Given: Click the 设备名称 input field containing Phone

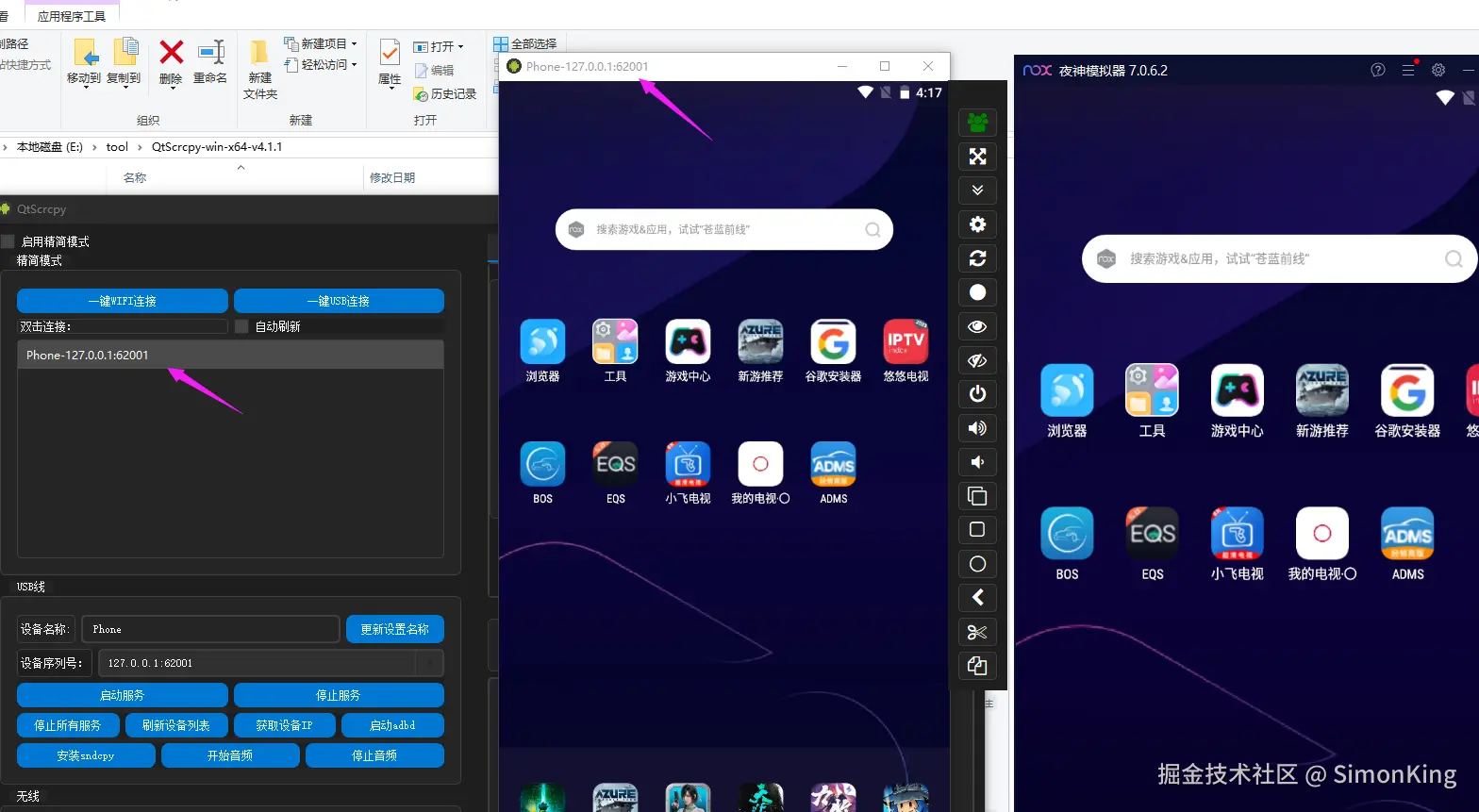Looking at the screenshot, I should click(210, 629).
